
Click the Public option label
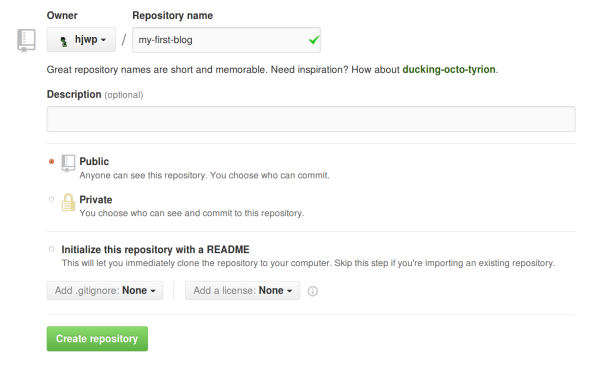tap(94, 161)
